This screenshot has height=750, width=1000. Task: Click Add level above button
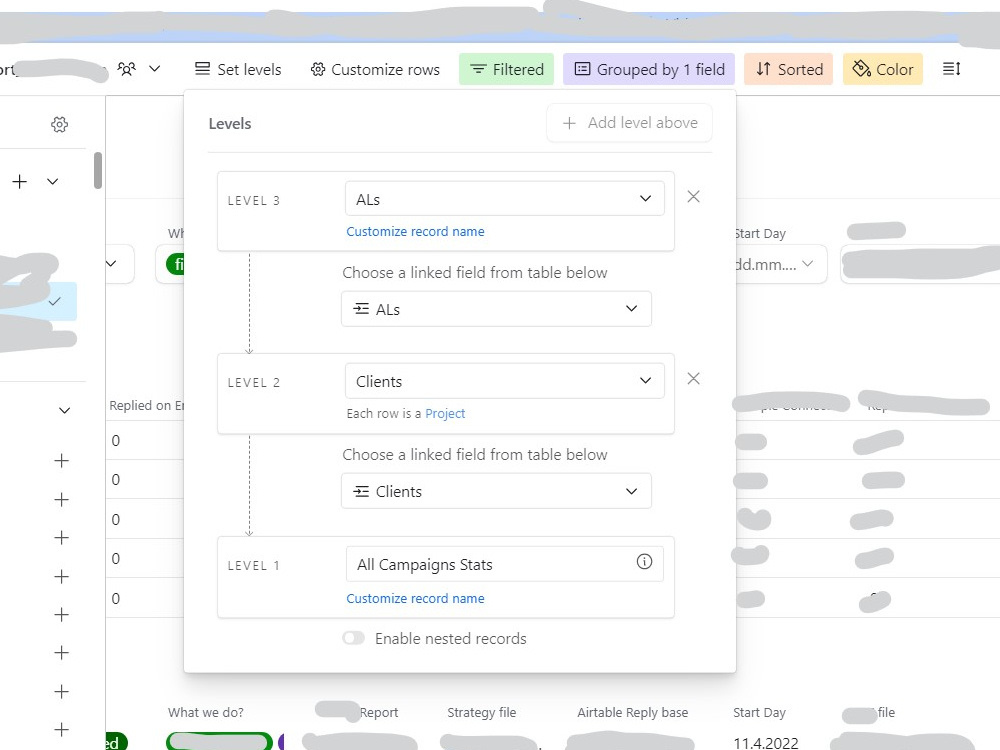coord(629,122)
